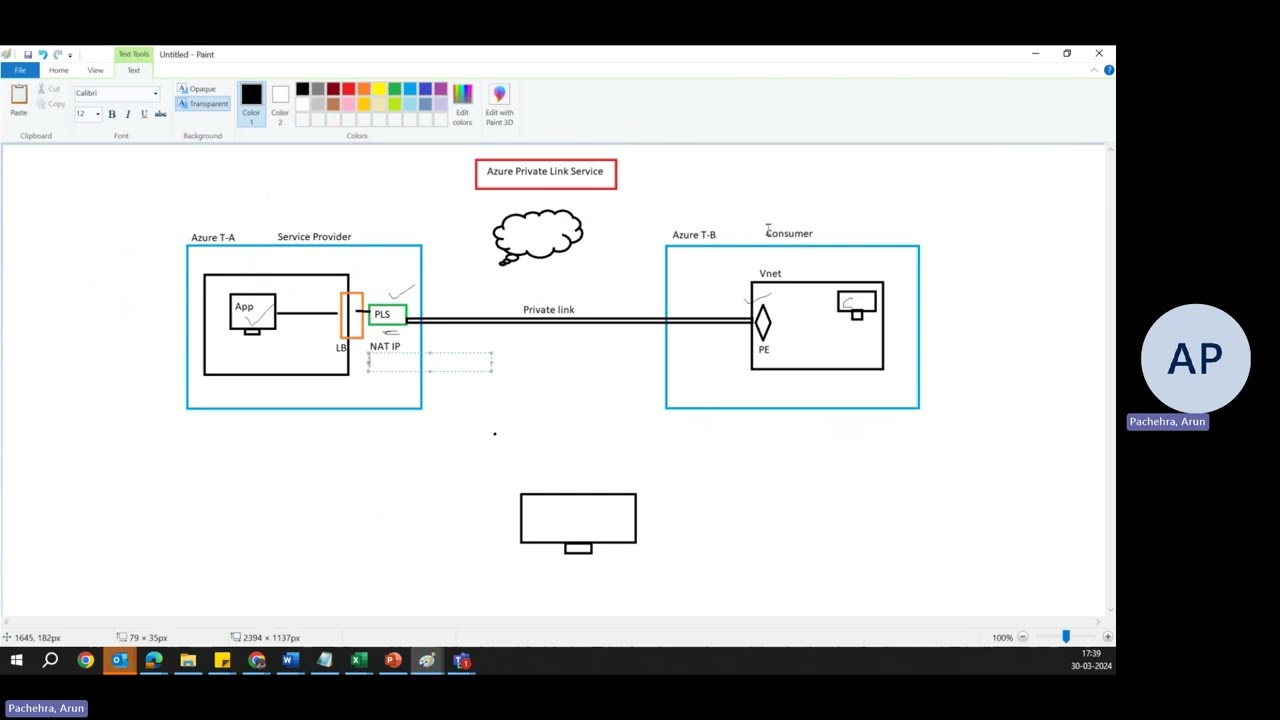
Task: Pick orange swatch in palette
Action: click(x=364, y=89)
